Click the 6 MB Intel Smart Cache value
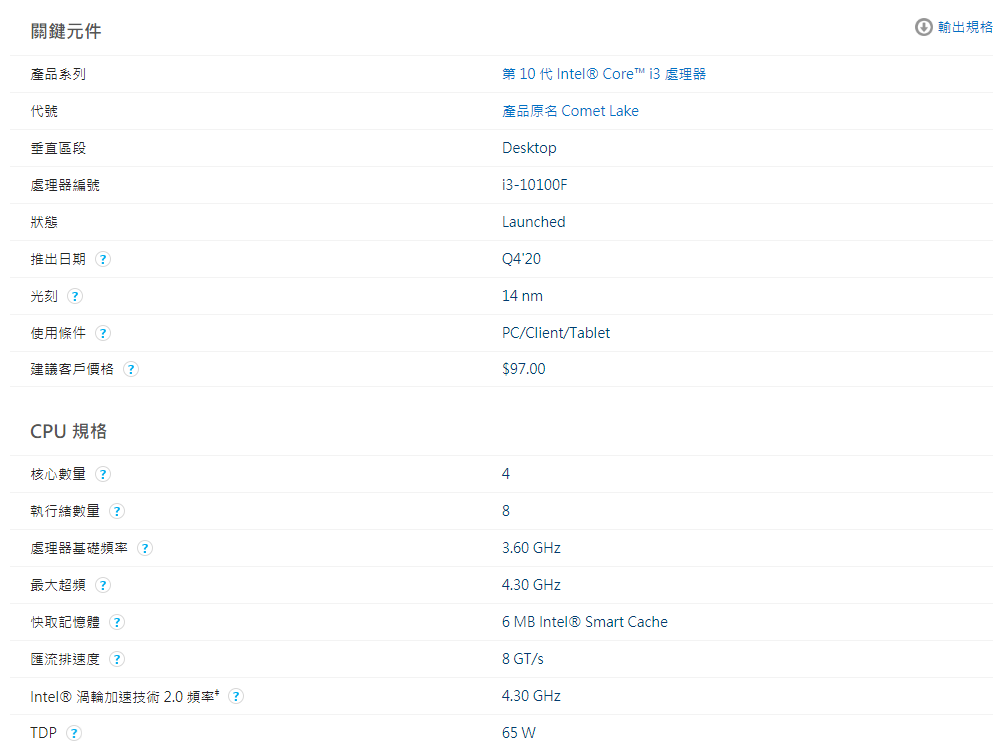This screenshot has height=750, width=1006. (584, 622)
